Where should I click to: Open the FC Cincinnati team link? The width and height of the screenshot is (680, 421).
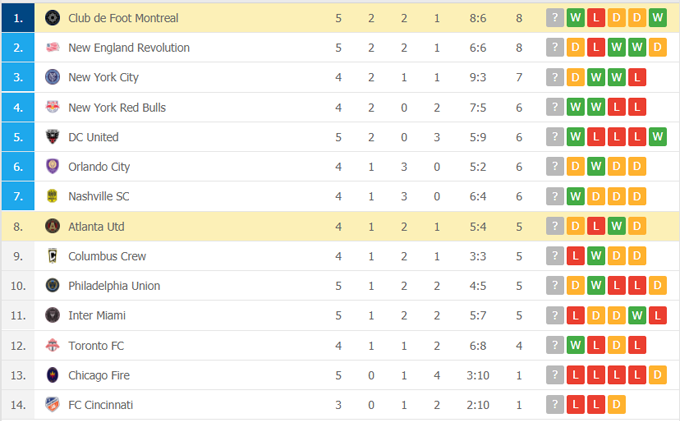[x=100, y=405]
